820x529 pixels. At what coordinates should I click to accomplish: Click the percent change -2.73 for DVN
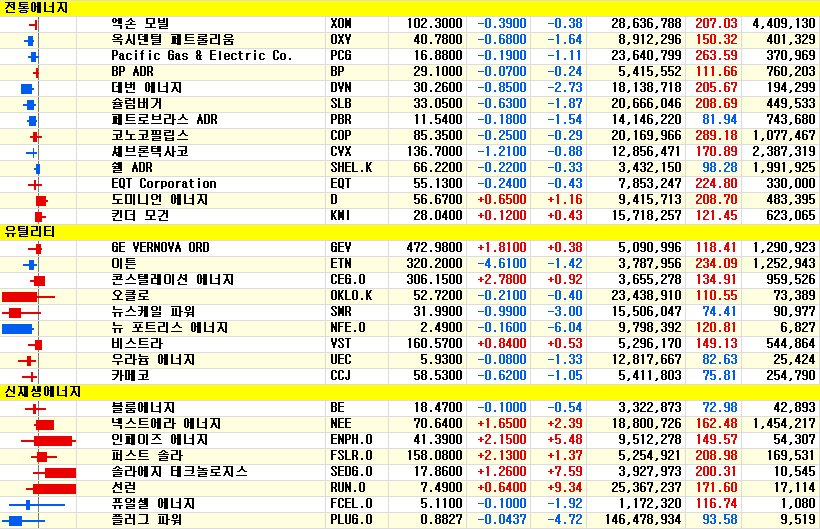point(565,88)
